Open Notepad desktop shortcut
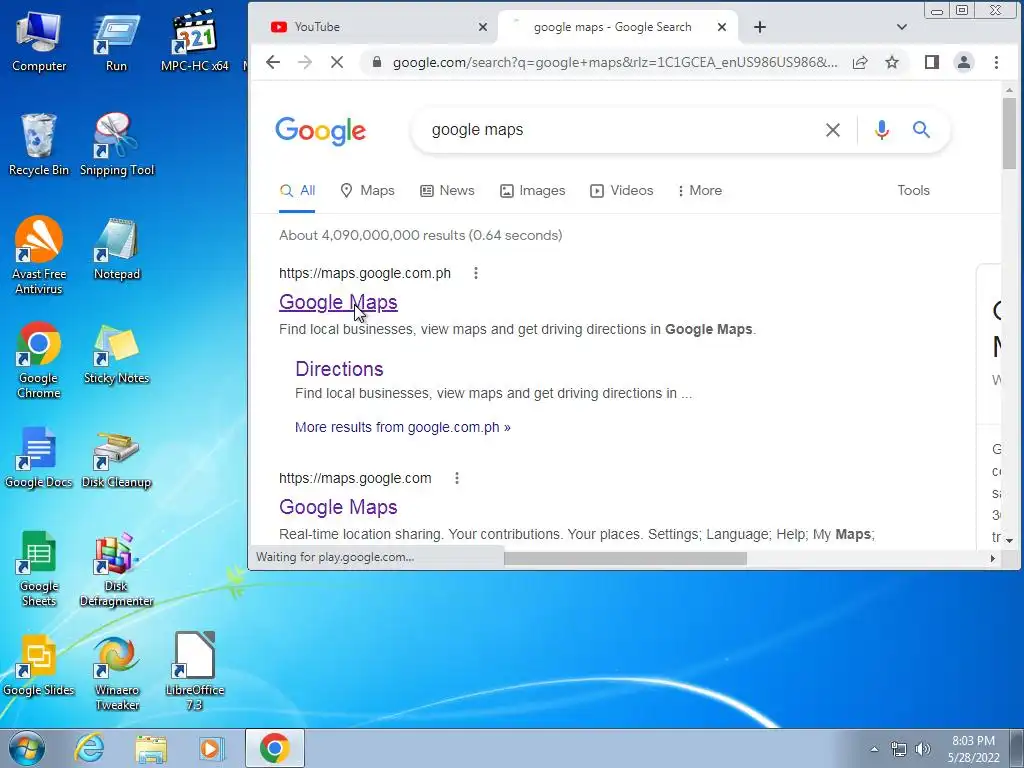This screenshot has width=1024, height=768. [116, 249]
